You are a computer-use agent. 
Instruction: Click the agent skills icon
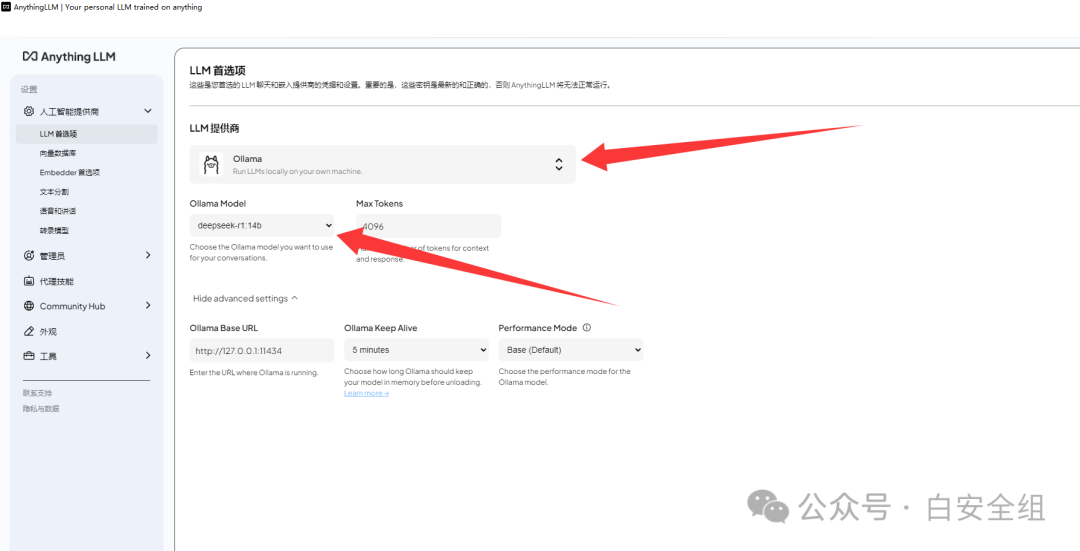30,281
